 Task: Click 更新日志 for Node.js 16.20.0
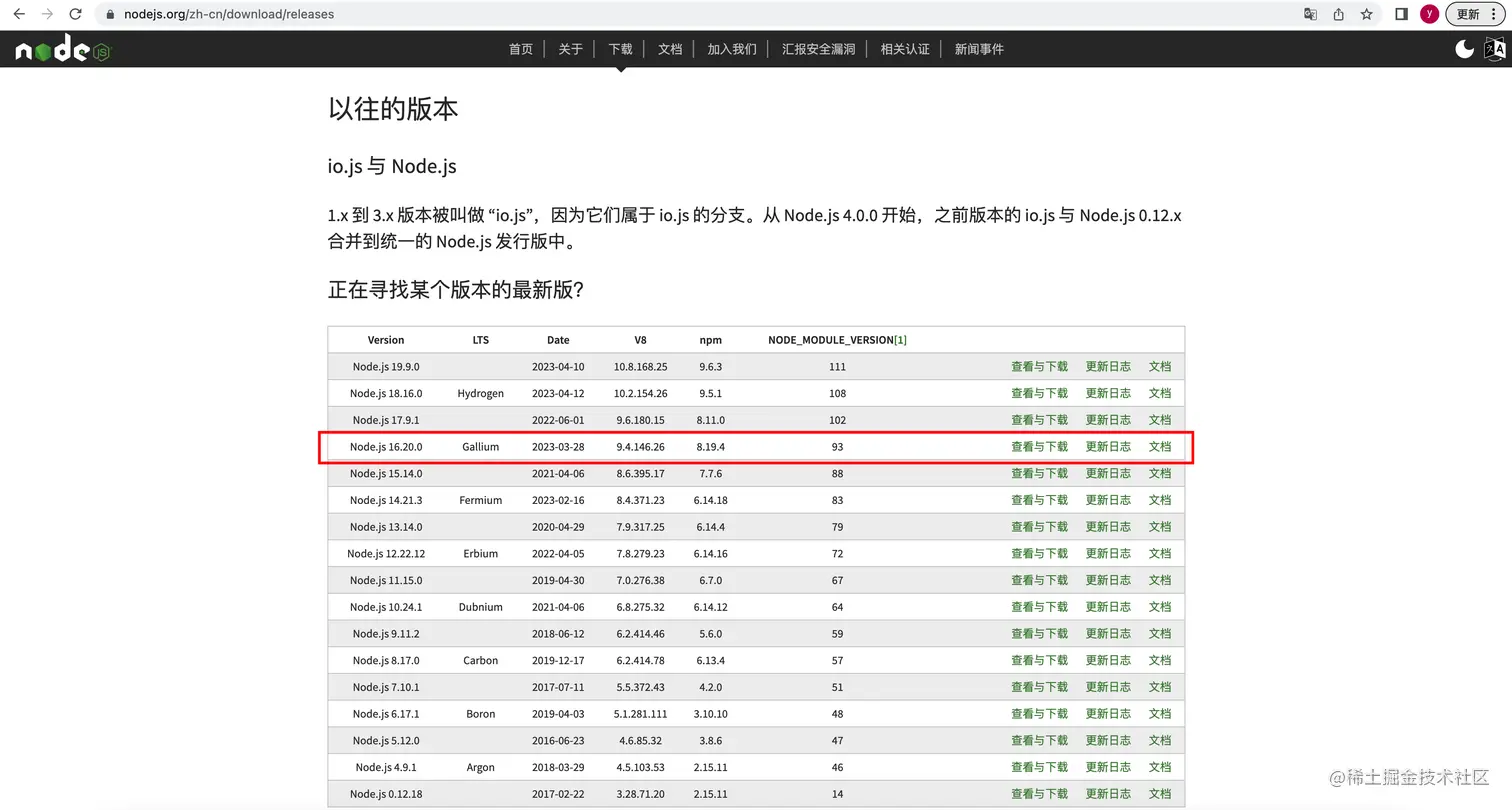(1108, 447)
